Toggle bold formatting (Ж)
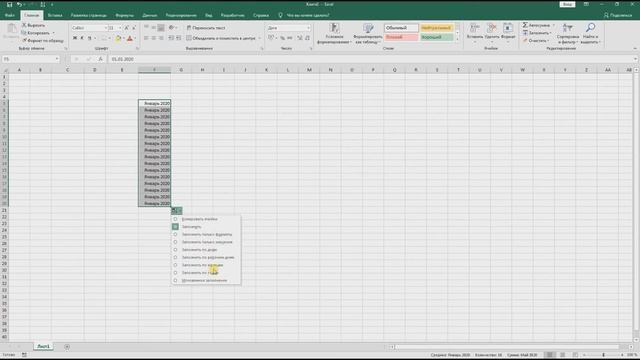This screenshot has width=640, height=360. pyautogui.click(x=75, y=38)
